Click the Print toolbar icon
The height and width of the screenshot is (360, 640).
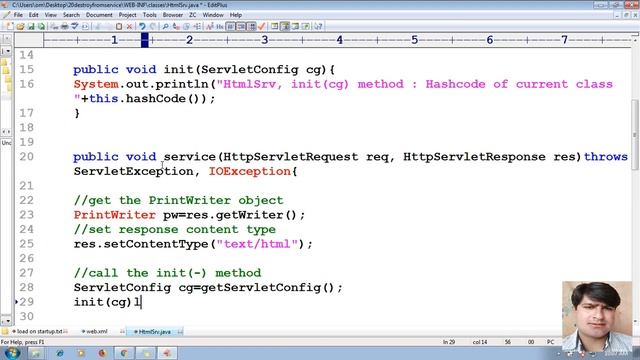[64, 27]
